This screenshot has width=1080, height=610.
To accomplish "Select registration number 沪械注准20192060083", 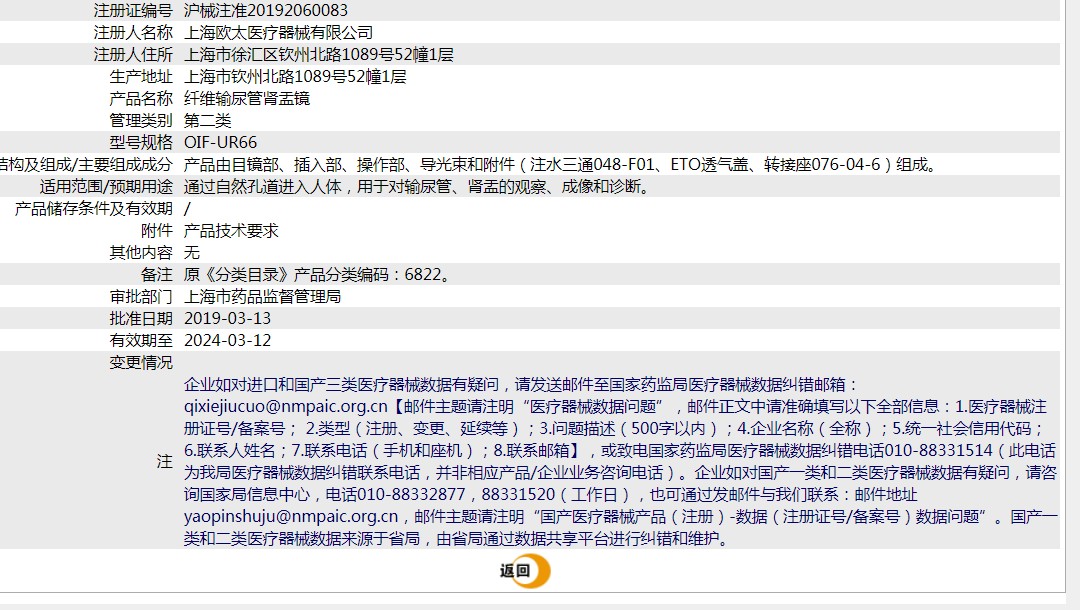I will click(x=266, y=10).
